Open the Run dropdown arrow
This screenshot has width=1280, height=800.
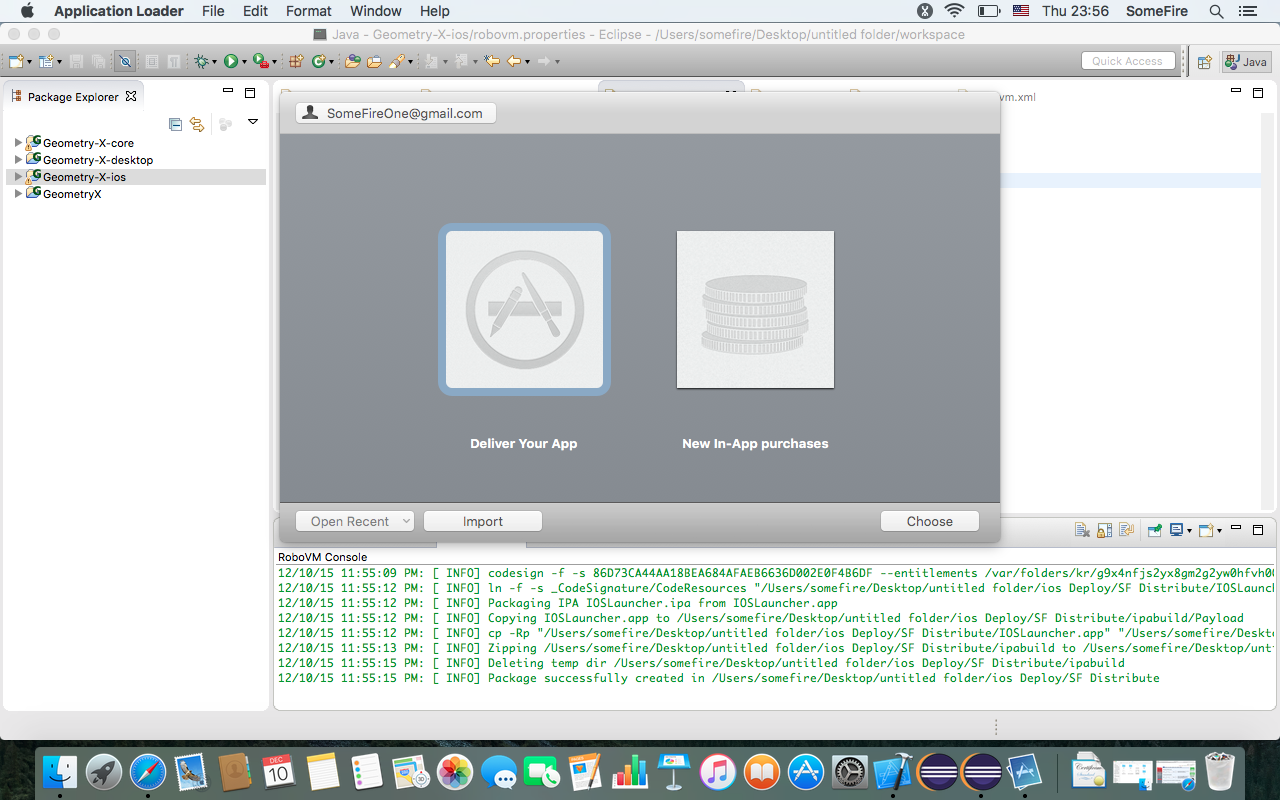[x=243, y=62]
